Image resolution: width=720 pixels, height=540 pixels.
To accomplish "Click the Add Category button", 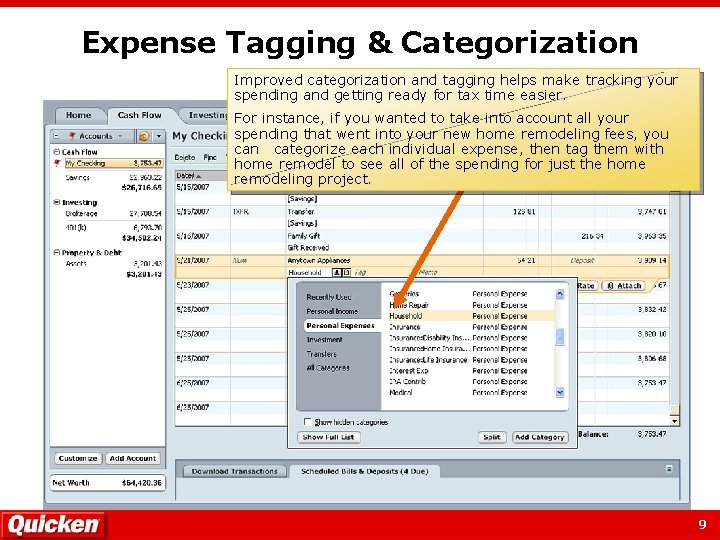I will click(x=540, y=437).
